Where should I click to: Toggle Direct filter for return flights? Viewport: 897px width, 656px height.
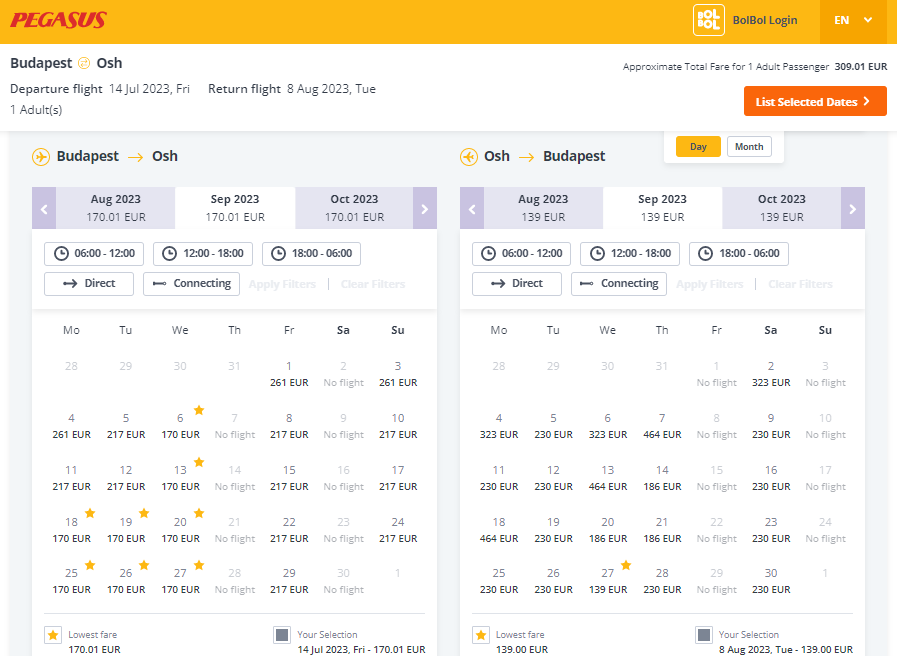point(517,284)
